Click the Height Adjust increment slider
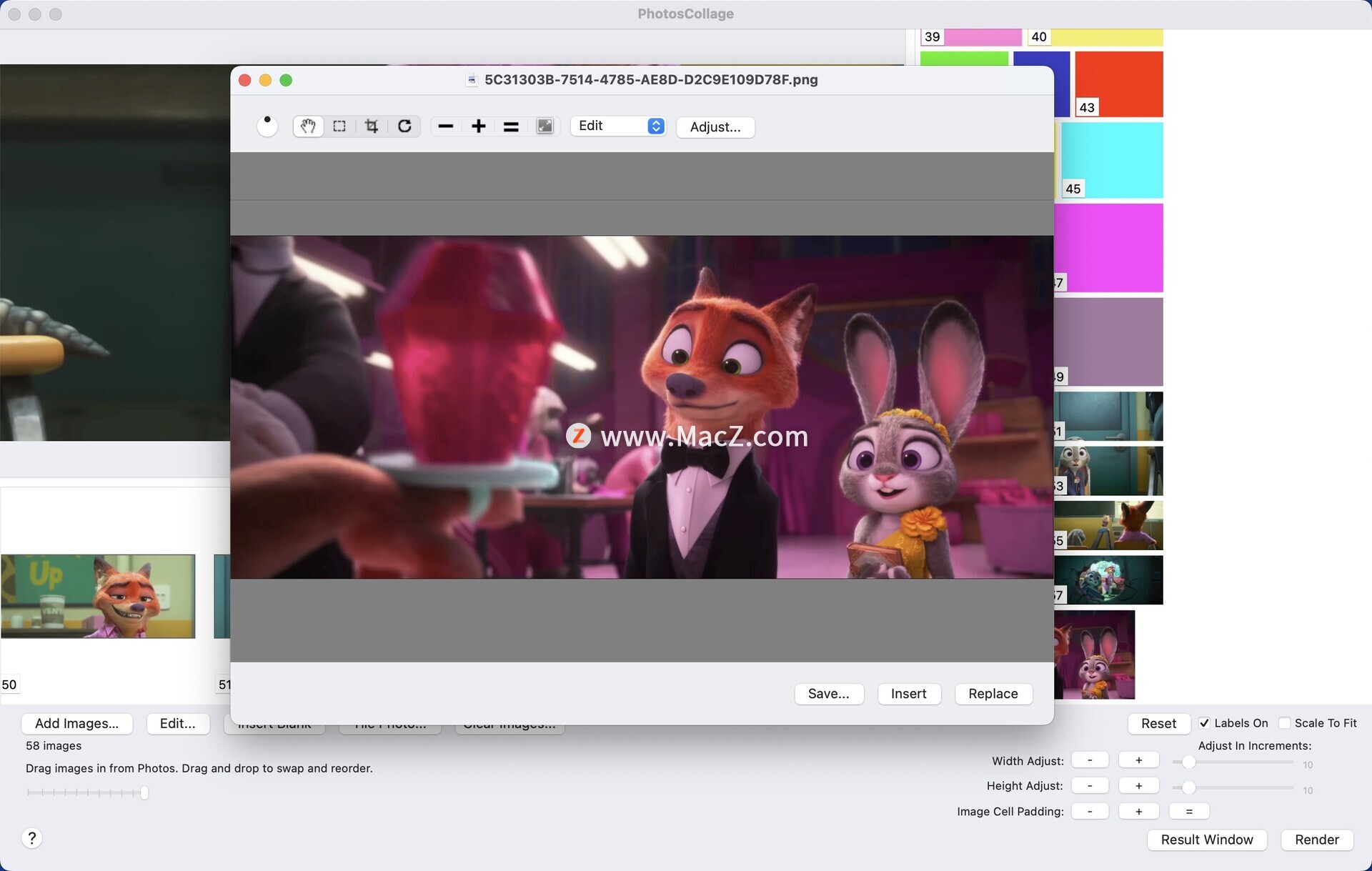Image resolution: width=1372 pixels, height=871 pixels. [1233, 787]
